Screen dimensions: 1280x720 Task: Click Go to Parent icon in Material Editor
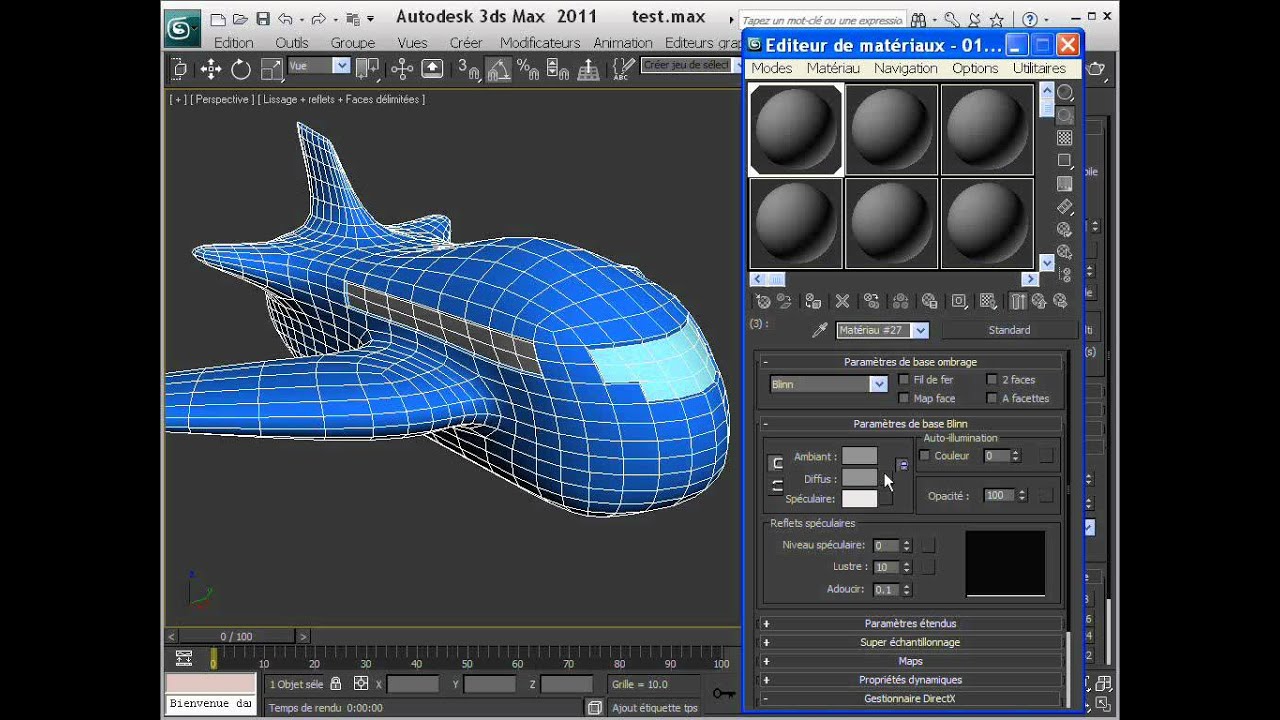click(1040, 301)
